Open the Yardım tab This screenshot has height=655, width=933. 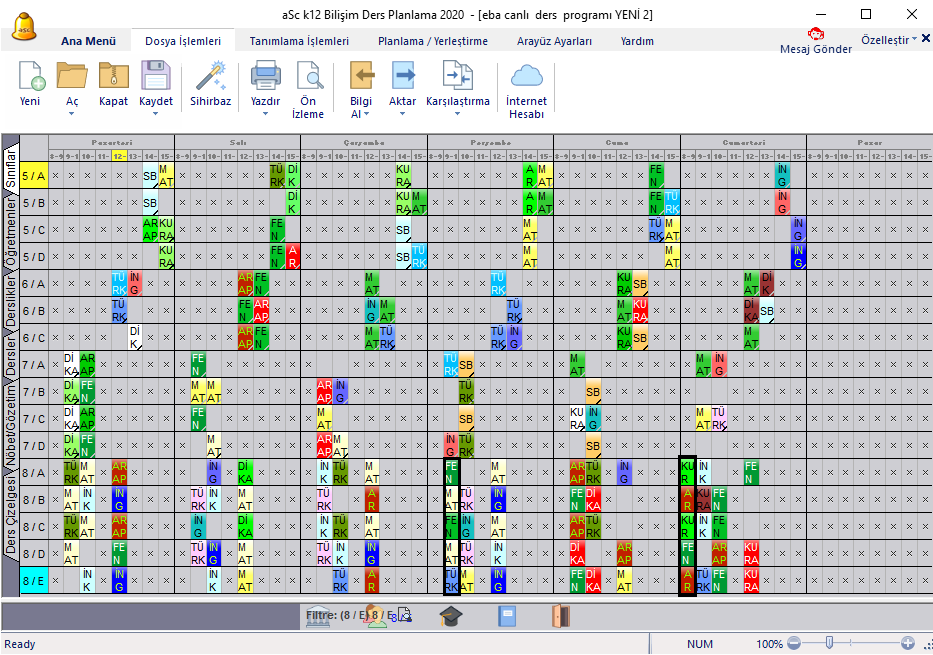[637, 41]
